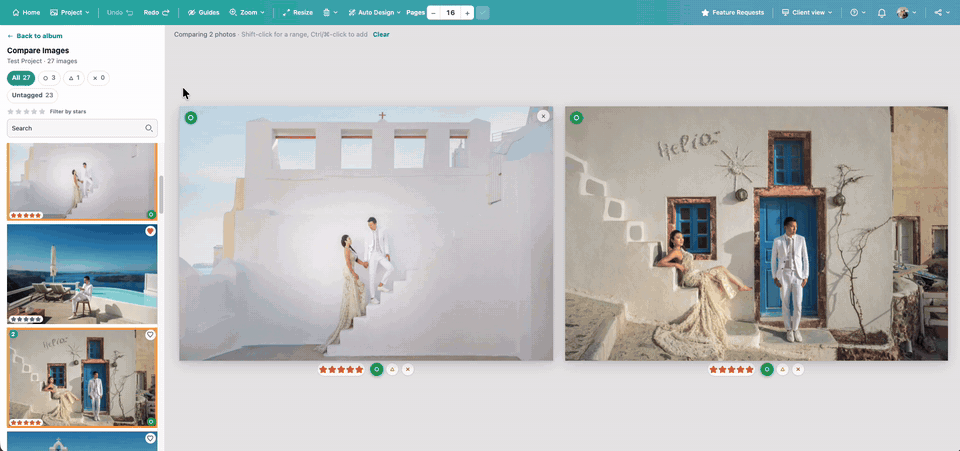Viewport: 960px width, 451px height.
Task: Click star rating below left photo
Action: (x=341, y=370)
